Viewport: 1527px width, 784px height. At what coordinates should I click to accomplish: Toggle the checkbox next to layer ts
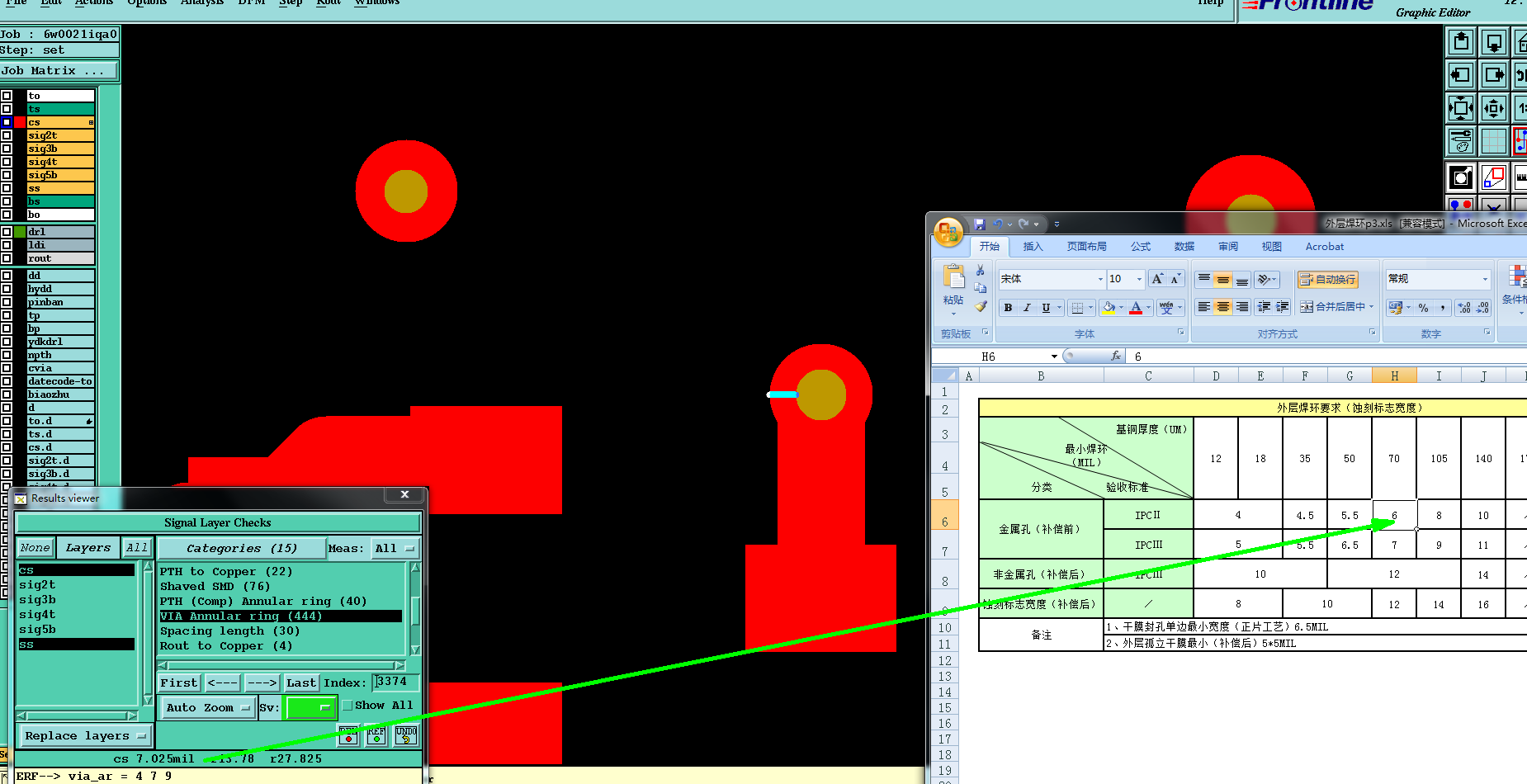[x=7, y=109]
